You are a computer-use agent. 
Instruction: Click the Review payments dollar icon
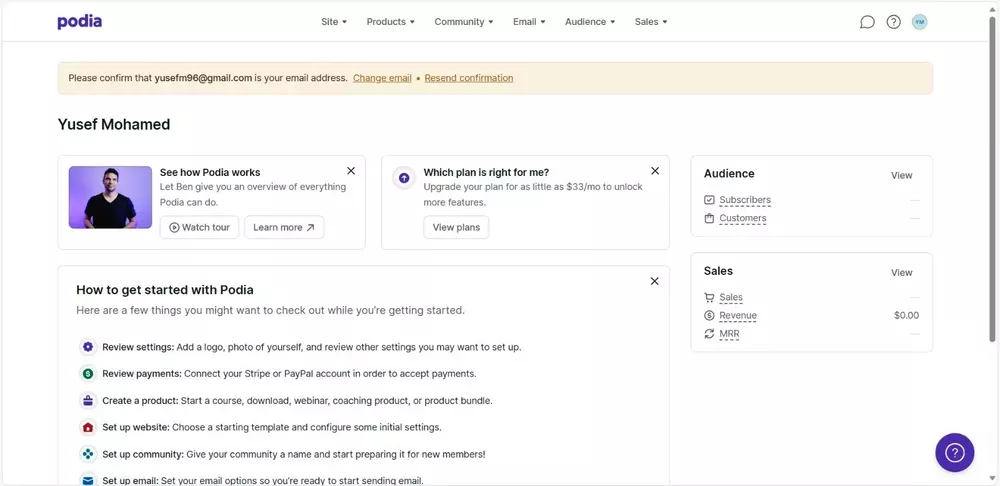pyautogui.click(x=87, y=374)
